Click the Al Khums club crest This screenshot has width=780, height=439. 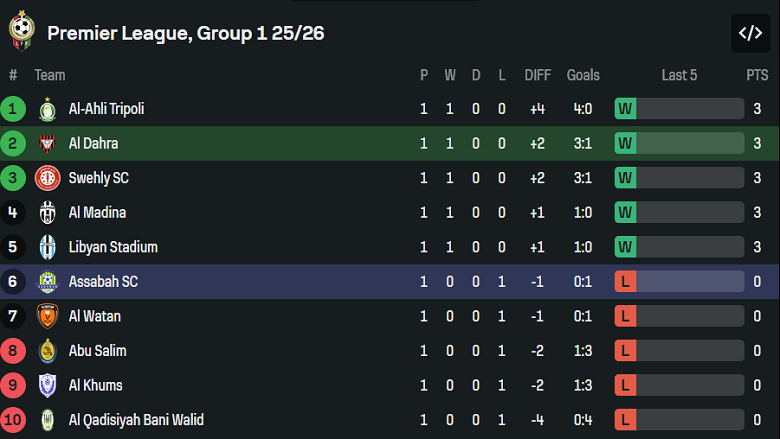point(48,386)
